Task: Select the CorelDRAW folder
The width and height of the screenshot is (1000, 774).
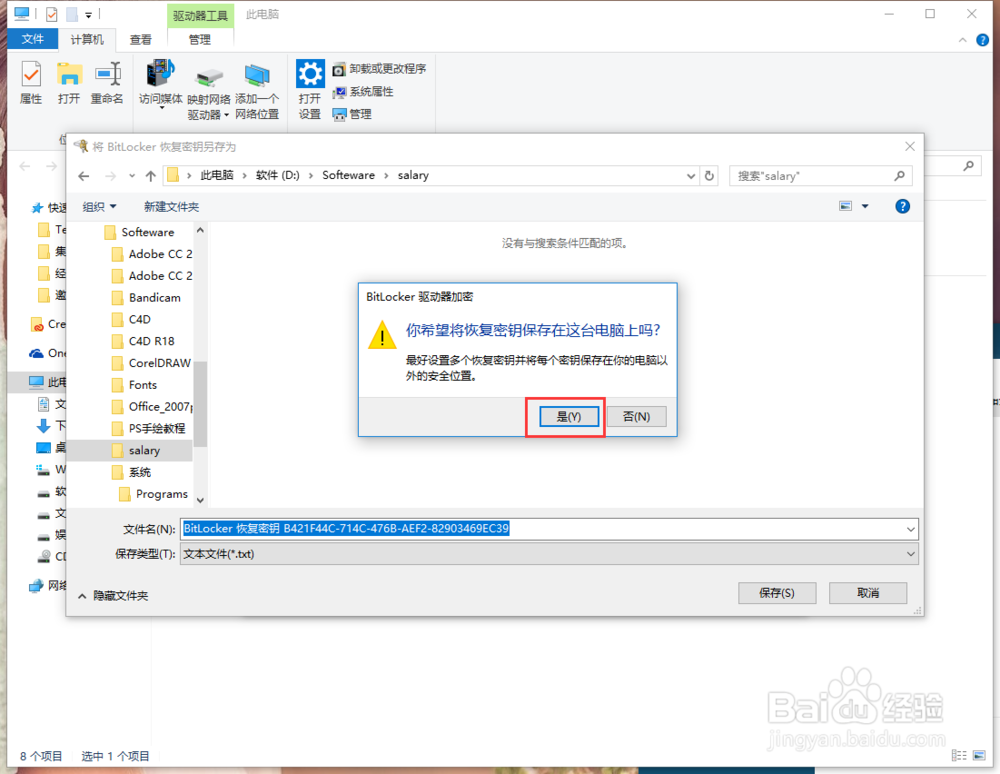Action: click(x=151, y=363)
